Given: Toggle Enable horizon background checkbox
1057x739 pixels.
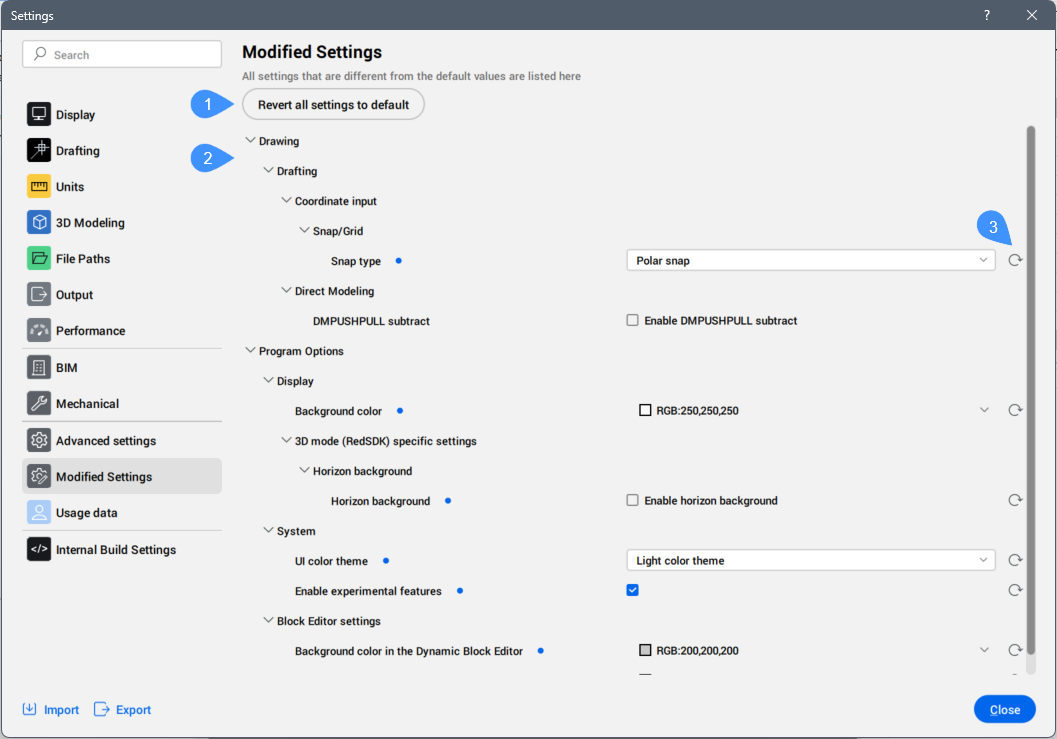Looking at the screenshot, I should (x=632, y=501).
